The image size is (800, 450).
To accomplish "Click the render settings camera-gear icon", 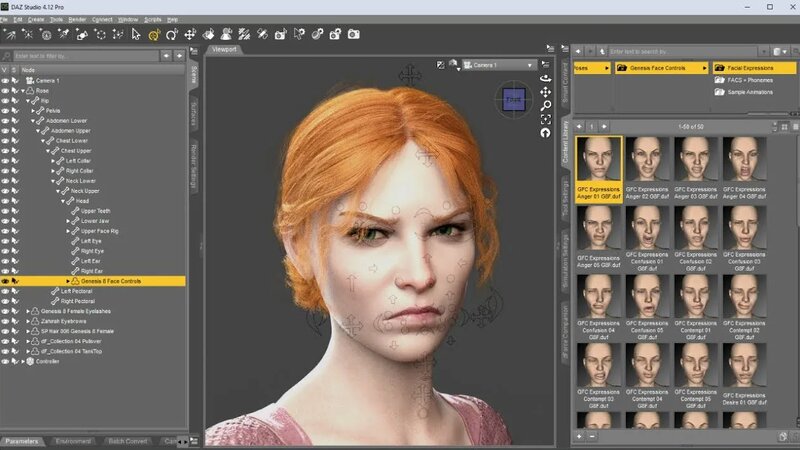I will coord(335,34).
